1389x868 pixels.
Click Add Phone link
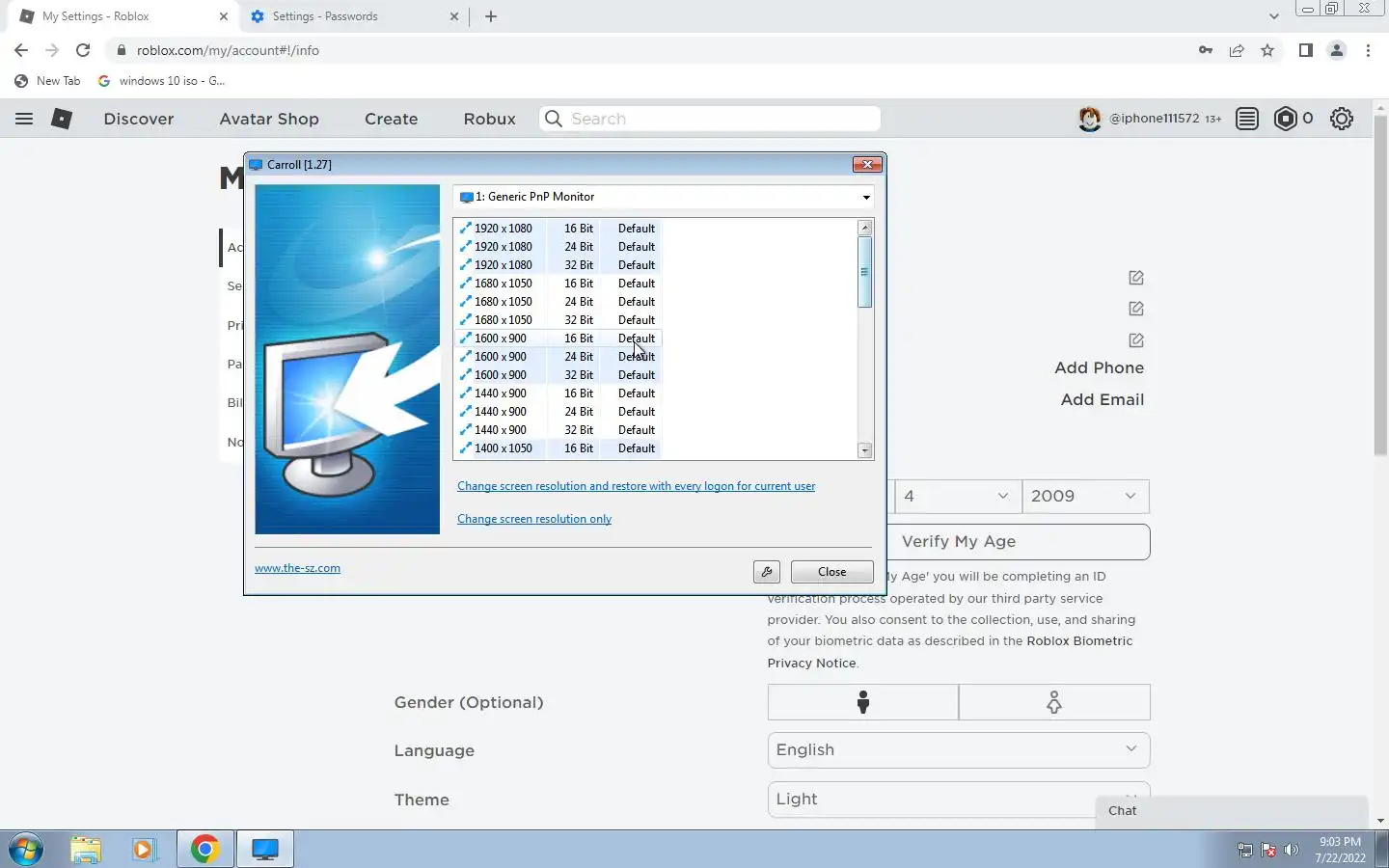(1100, 367)
